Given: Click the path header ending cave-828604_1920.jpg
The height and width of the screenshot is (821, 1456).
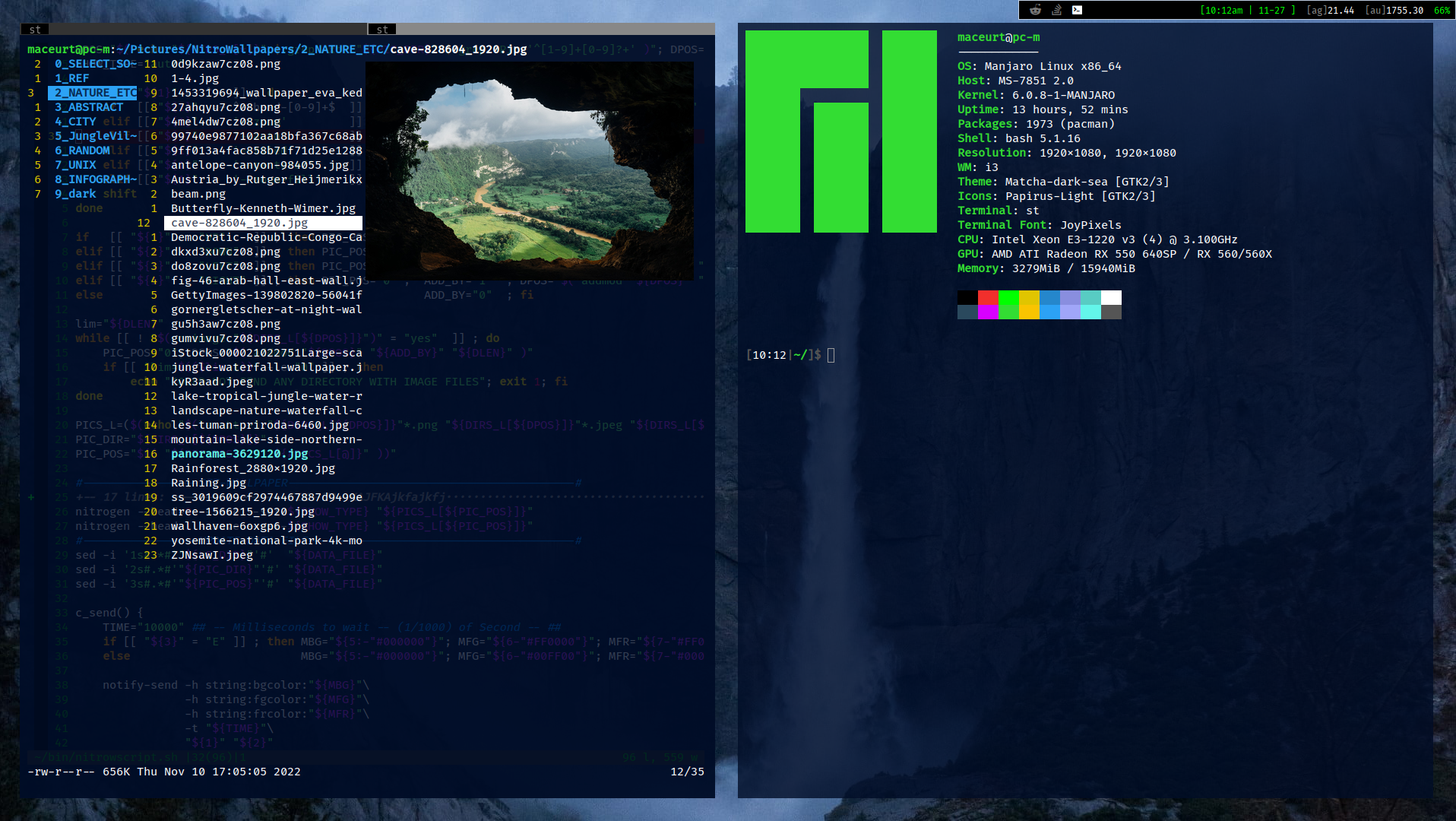Looking at the screenshot, I should 277,49.
